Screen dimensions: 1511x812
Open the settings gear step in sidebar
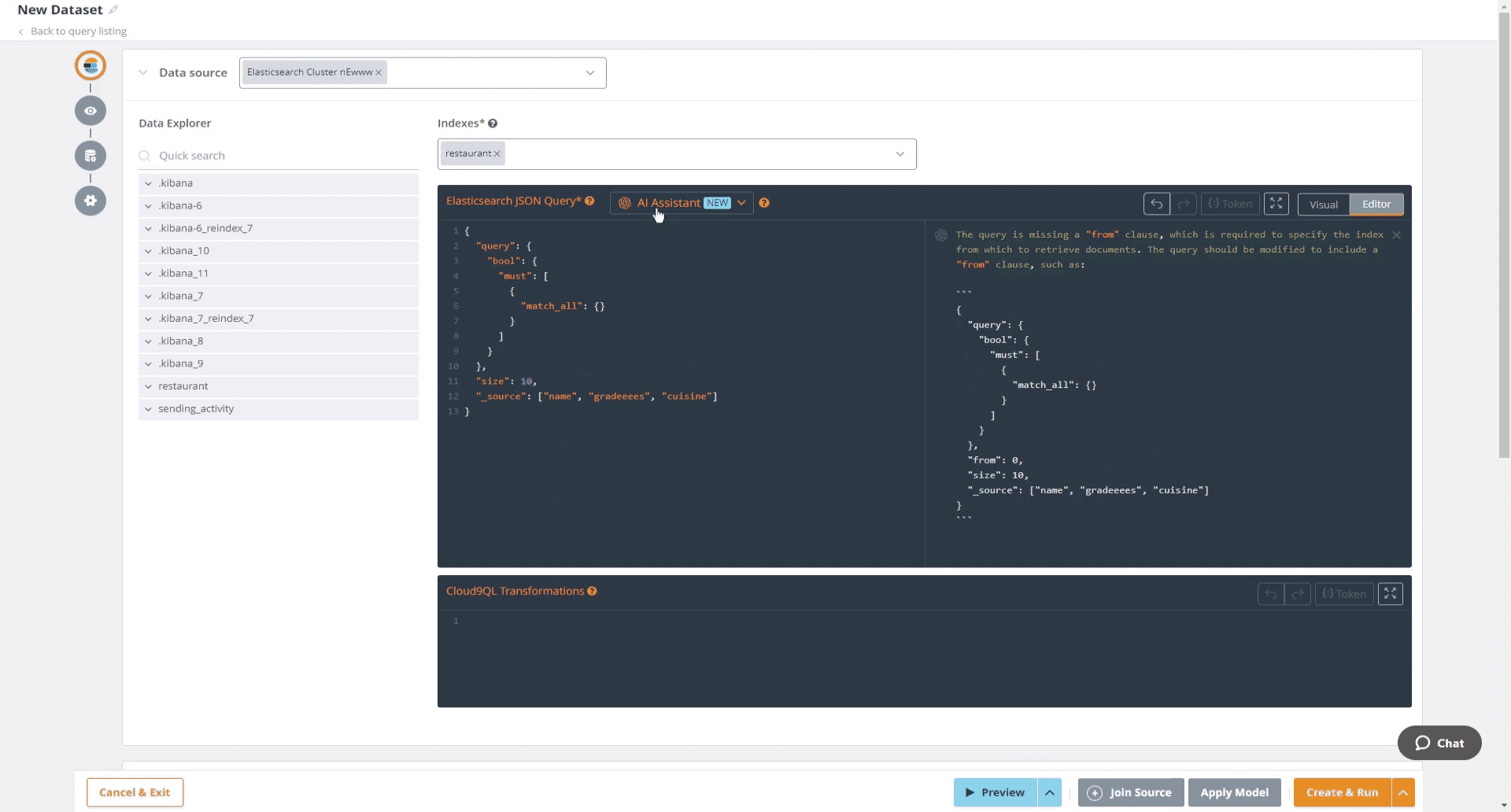[91, 201]
